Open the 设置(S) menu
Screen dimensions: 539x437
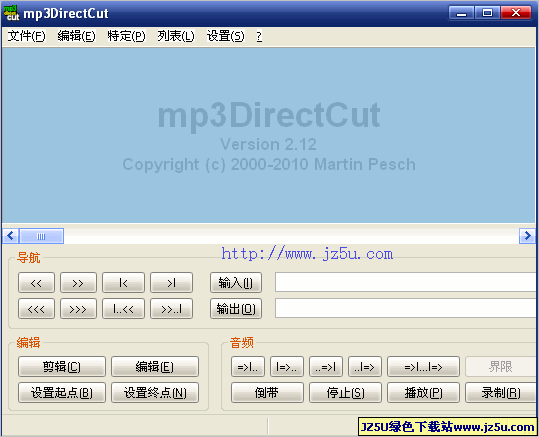pos(226,36)
